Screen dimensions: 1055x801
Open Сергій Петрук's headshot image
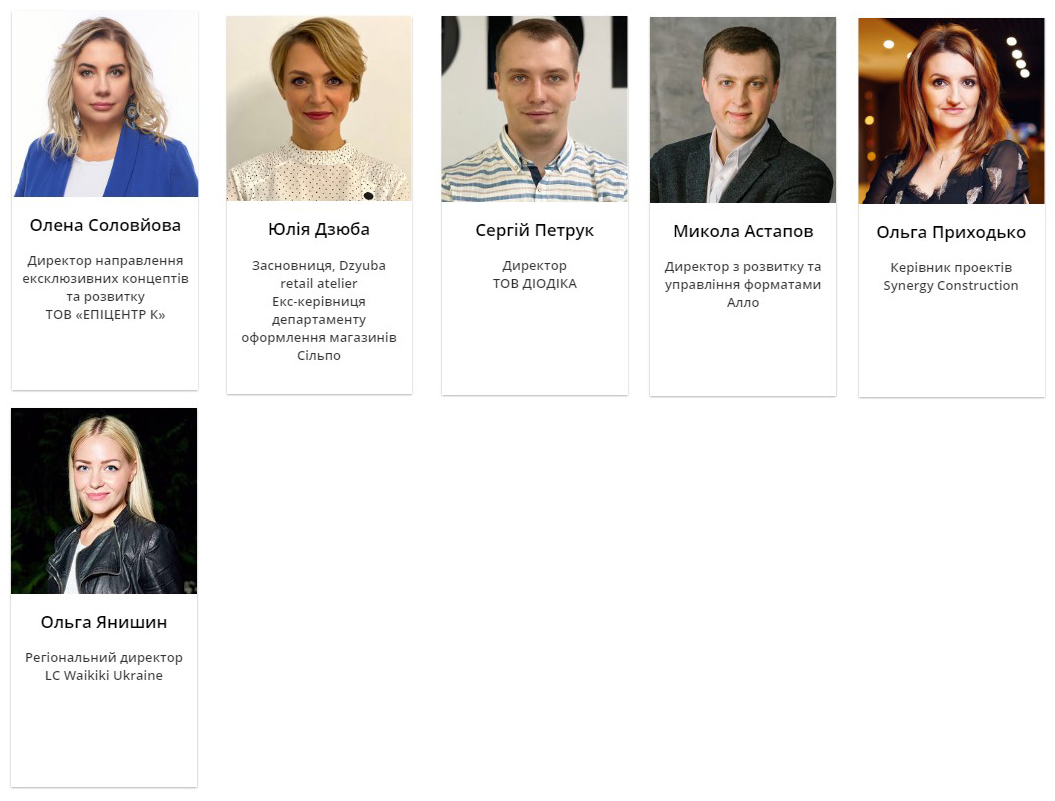coord(534,109)
